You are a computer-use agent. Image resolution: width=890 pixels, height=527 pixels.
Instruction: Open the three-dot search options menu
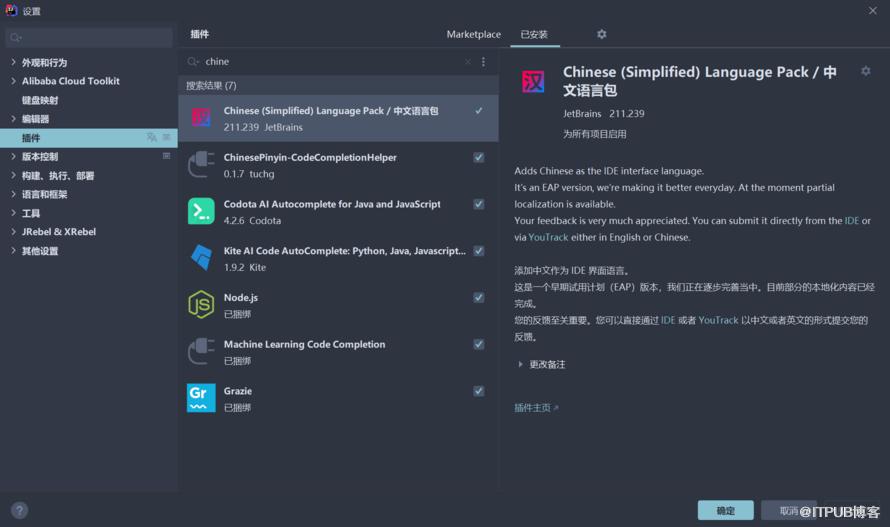(483, 61)
